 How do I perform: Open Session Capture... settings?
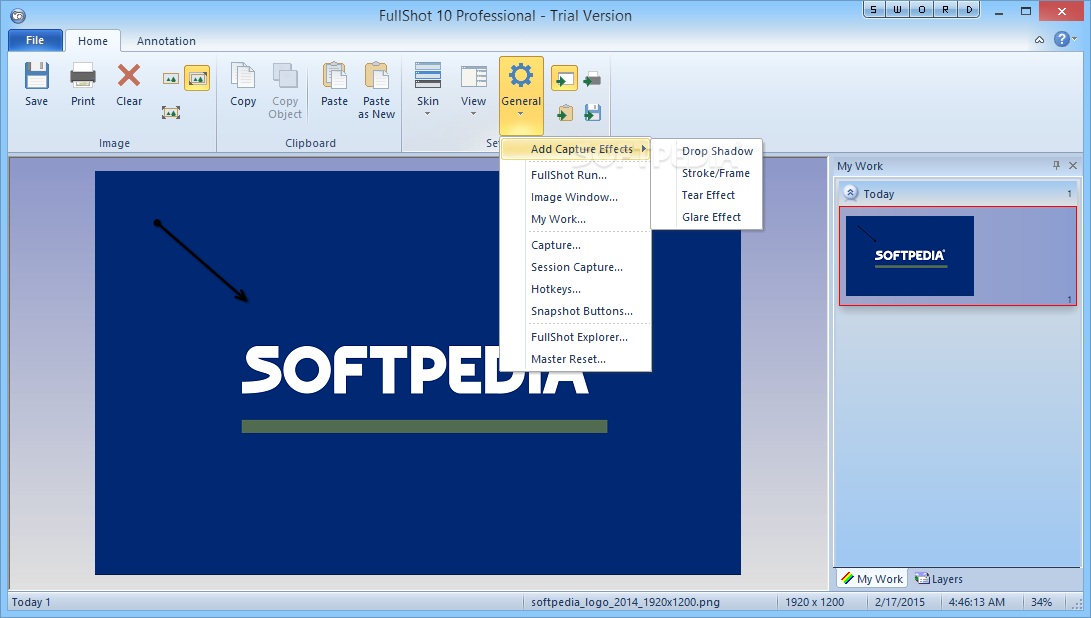pos(576,267)
